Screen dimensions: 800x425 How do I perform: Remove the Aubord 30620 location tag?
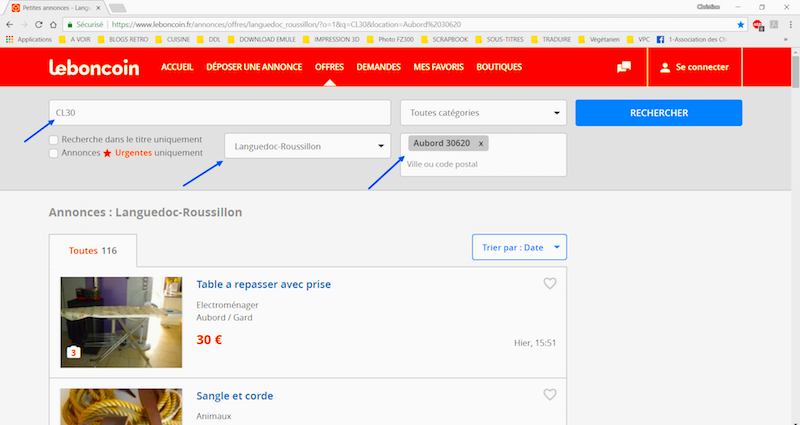pyautogui.click(x=481, y=144)
